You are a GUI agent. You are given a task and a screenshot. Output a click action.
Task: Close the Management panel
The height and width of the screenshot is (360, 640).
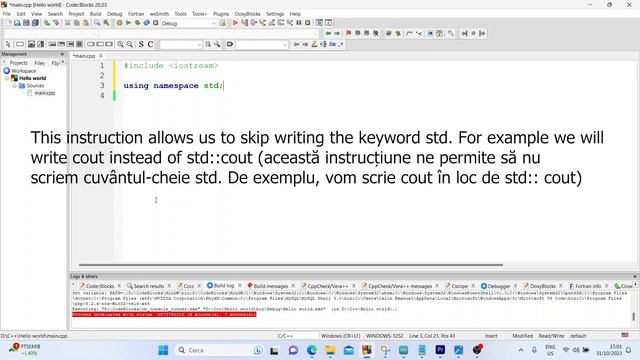(62, 54)
